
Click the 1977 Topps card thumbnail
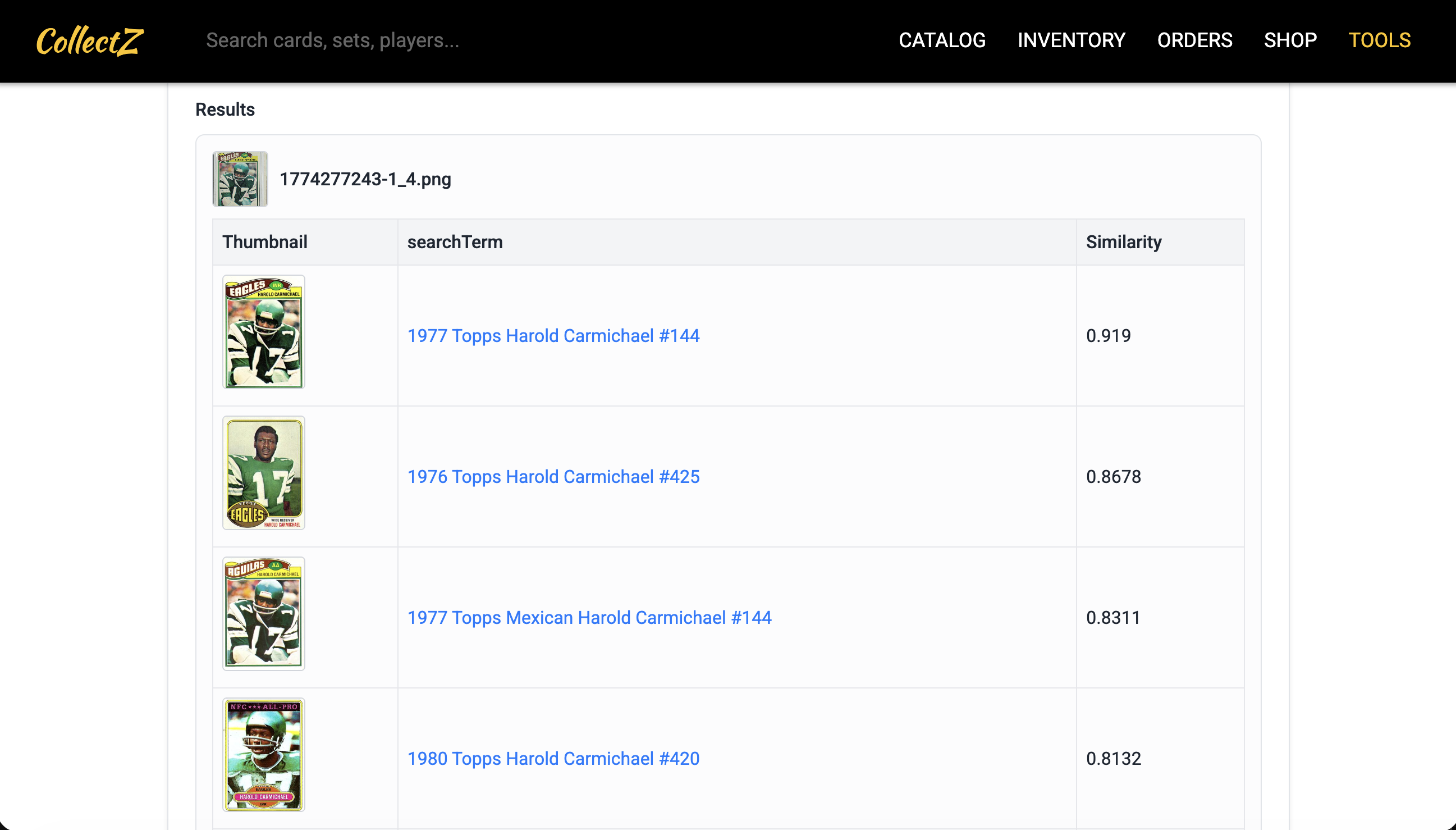(263, 331)
